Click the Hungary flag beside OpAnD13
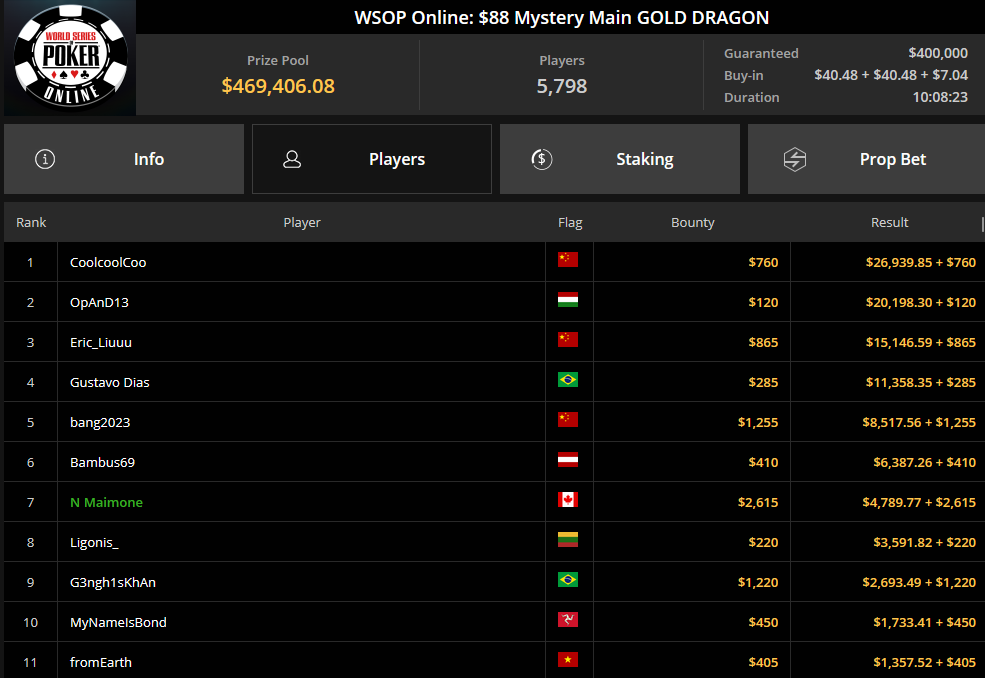This screenshot has height=678, width=985. pyautogui.click(x=568, y=300)
